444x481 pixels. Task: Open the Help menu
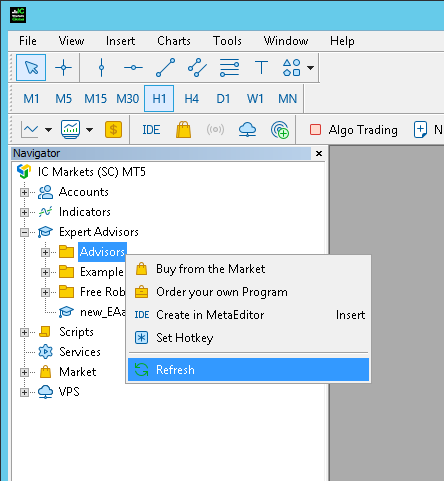pyautogui.click(x=342, y=41)
